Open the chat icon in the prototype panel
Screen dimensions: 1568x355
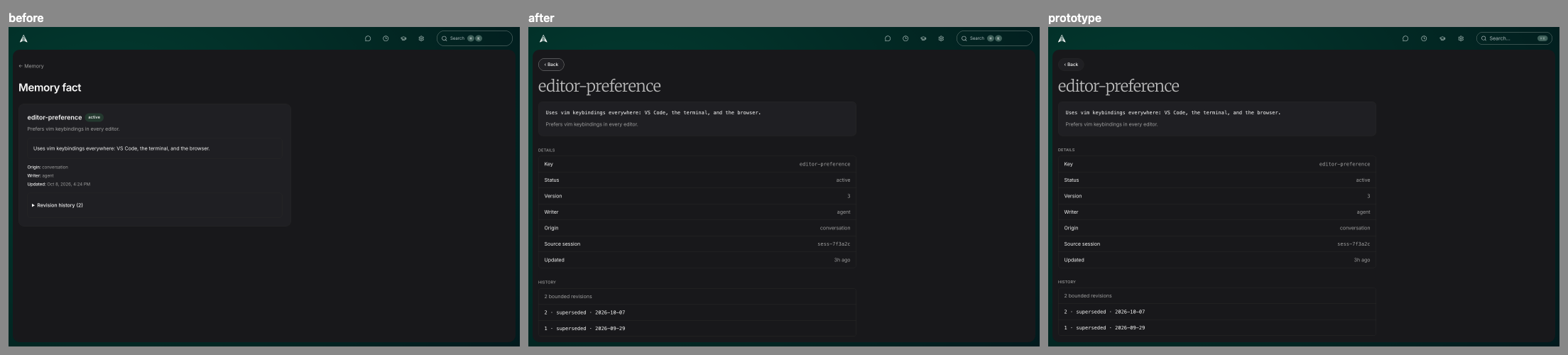click(1405, 38)
